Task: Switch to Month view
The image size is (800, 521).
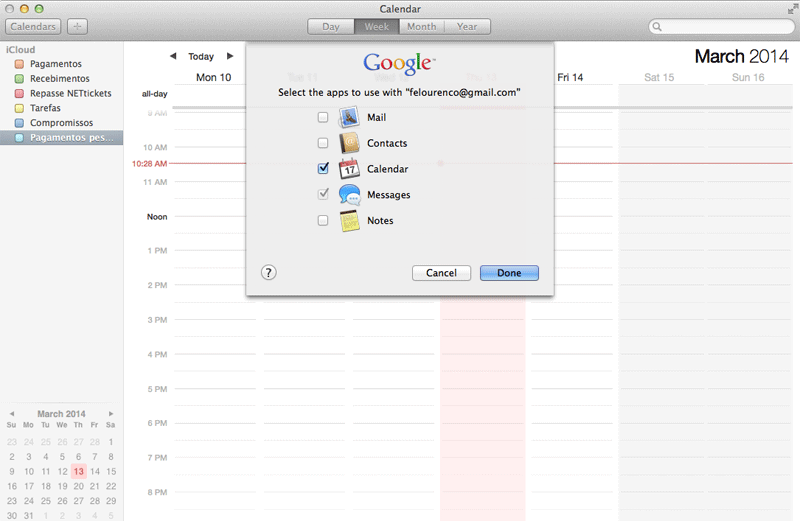Action: coord(421,27)
